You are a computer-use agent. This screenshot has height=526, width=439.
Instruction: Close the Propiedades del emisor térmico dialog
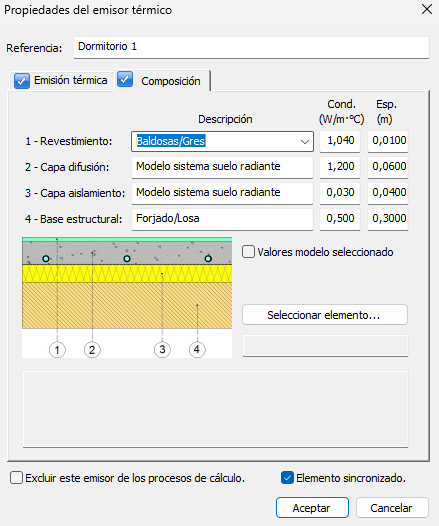[427, 9]
